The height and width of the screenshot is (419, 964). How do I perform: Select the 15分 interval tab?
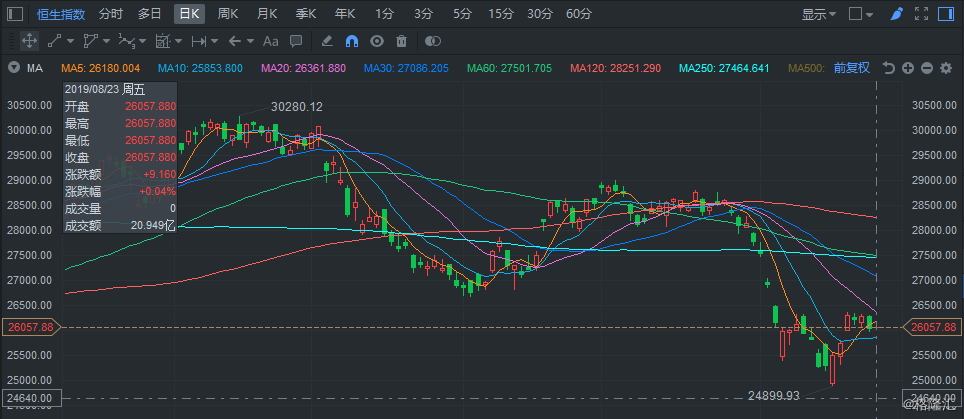(501, 14)
